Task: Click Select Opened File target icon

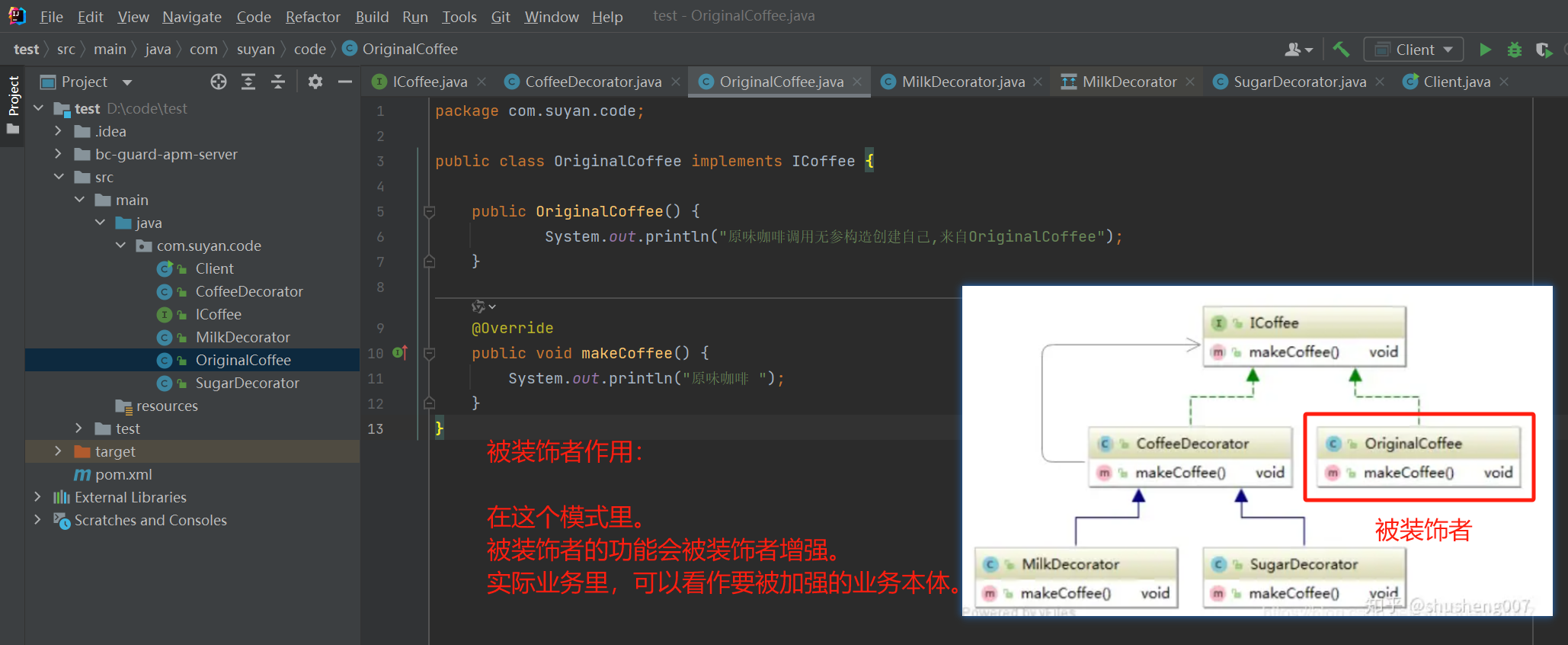Action: click(x=219, y=82)
